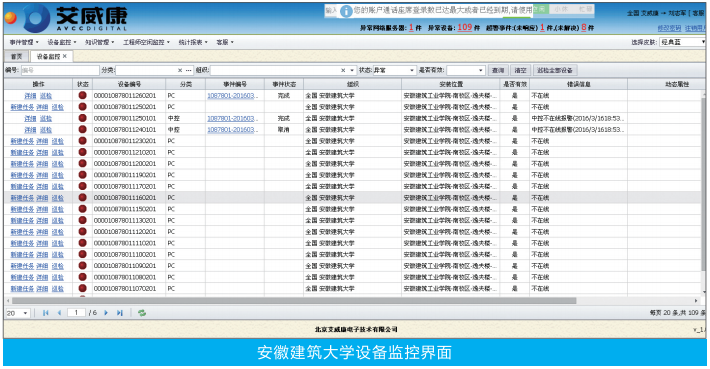Switch to the 首页 tab

coord(16,57)
